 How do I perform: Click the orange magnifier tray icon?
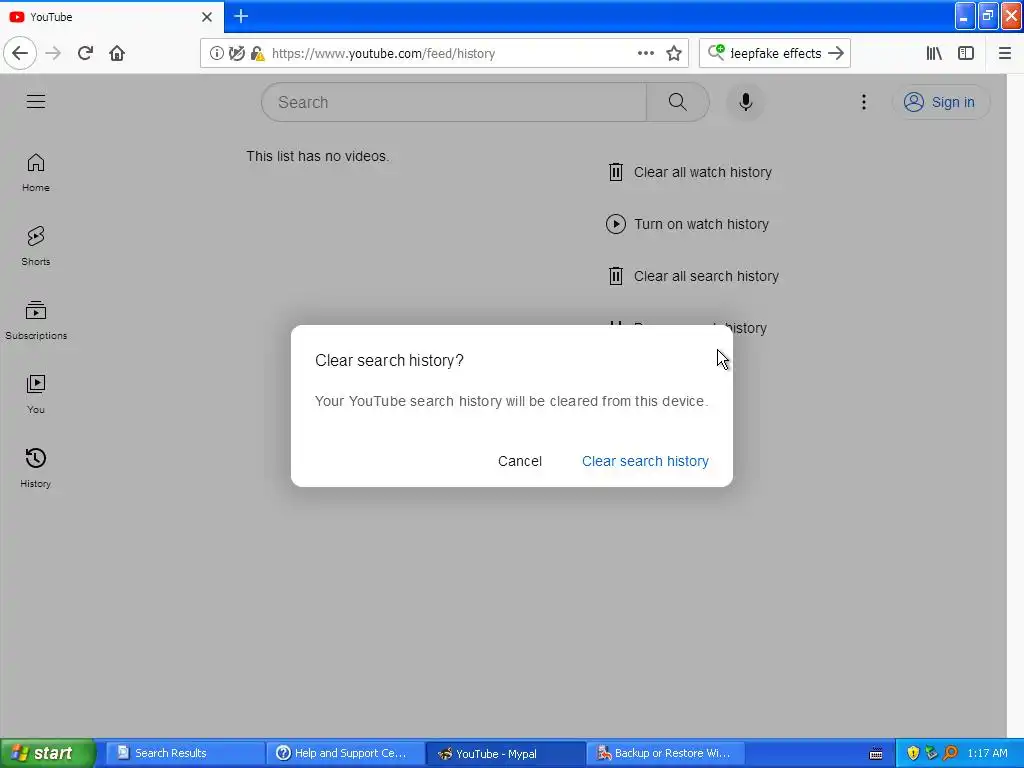click(x=950, y=753)
